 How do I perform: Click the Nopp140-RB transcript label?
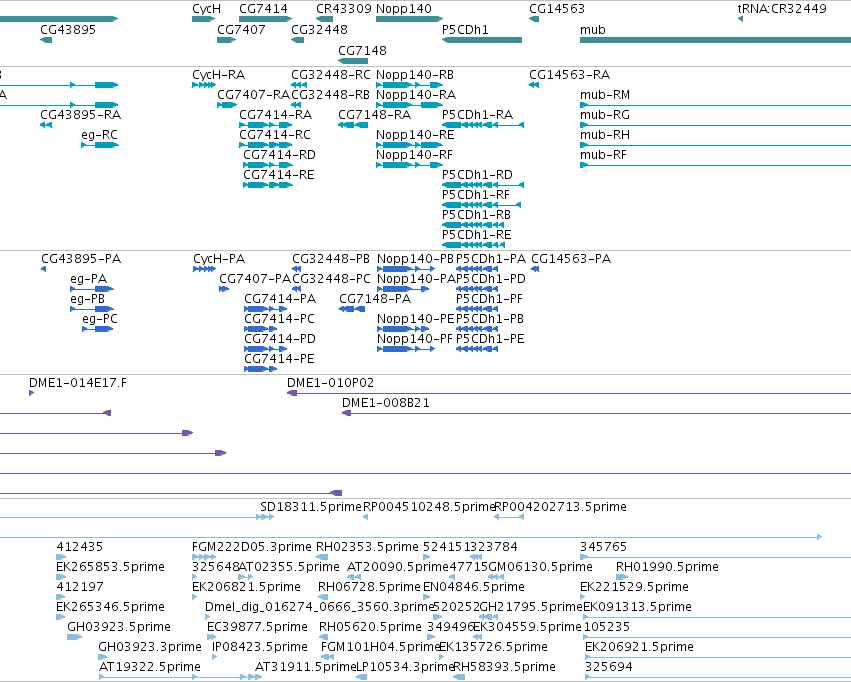pos(415,75)
